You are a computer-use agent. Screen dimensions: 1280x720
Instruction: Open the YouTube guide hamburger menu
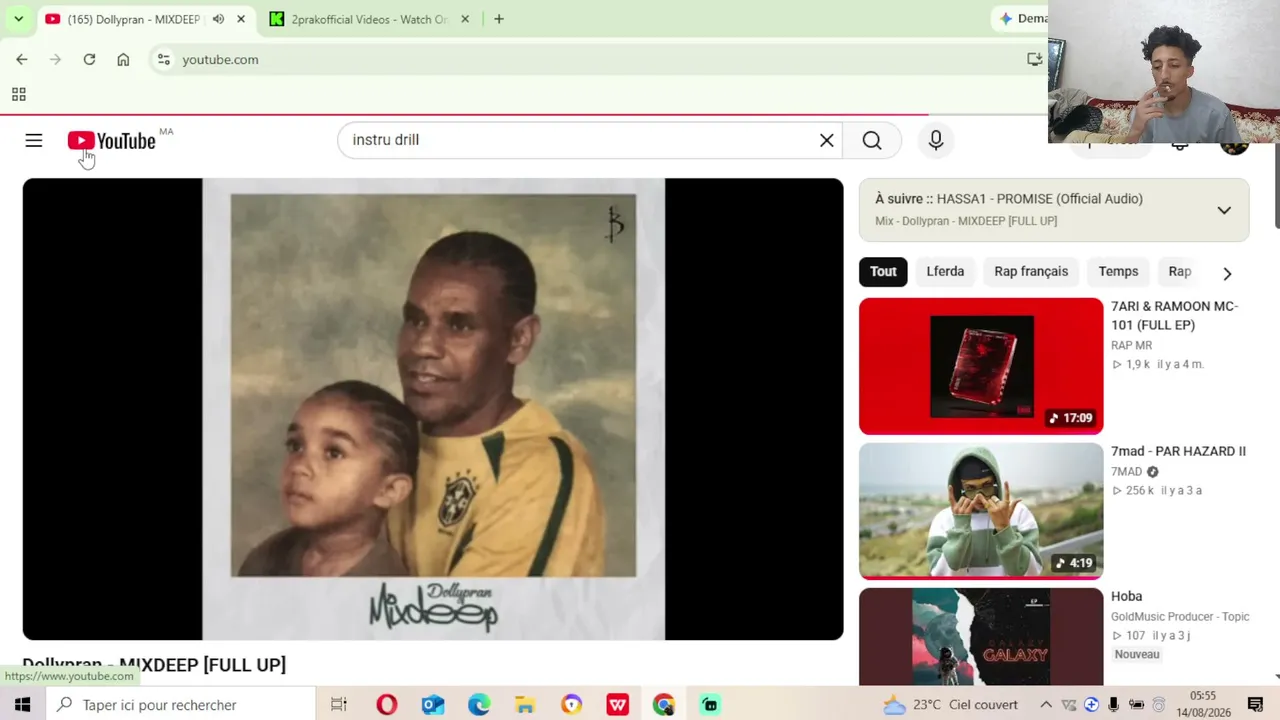click(x=34, y=141)
